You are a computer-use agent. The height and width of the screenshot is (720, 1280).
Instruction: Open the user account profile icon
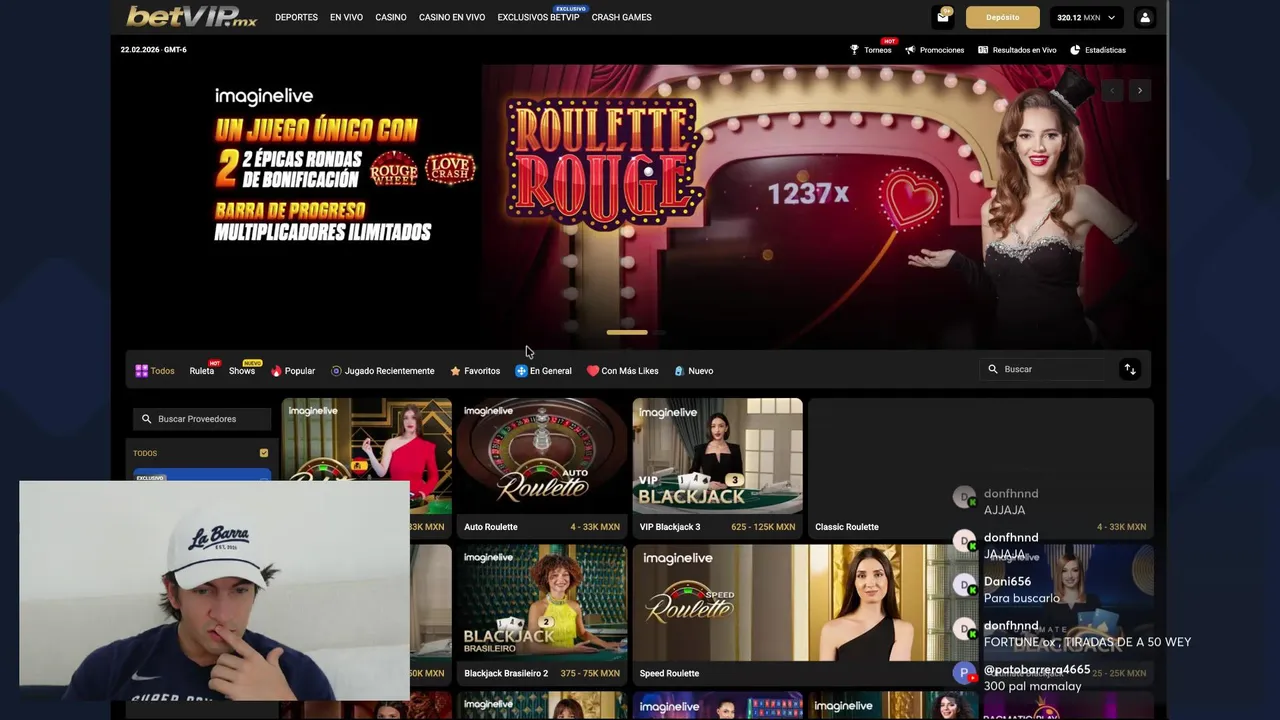point(1145,17)
